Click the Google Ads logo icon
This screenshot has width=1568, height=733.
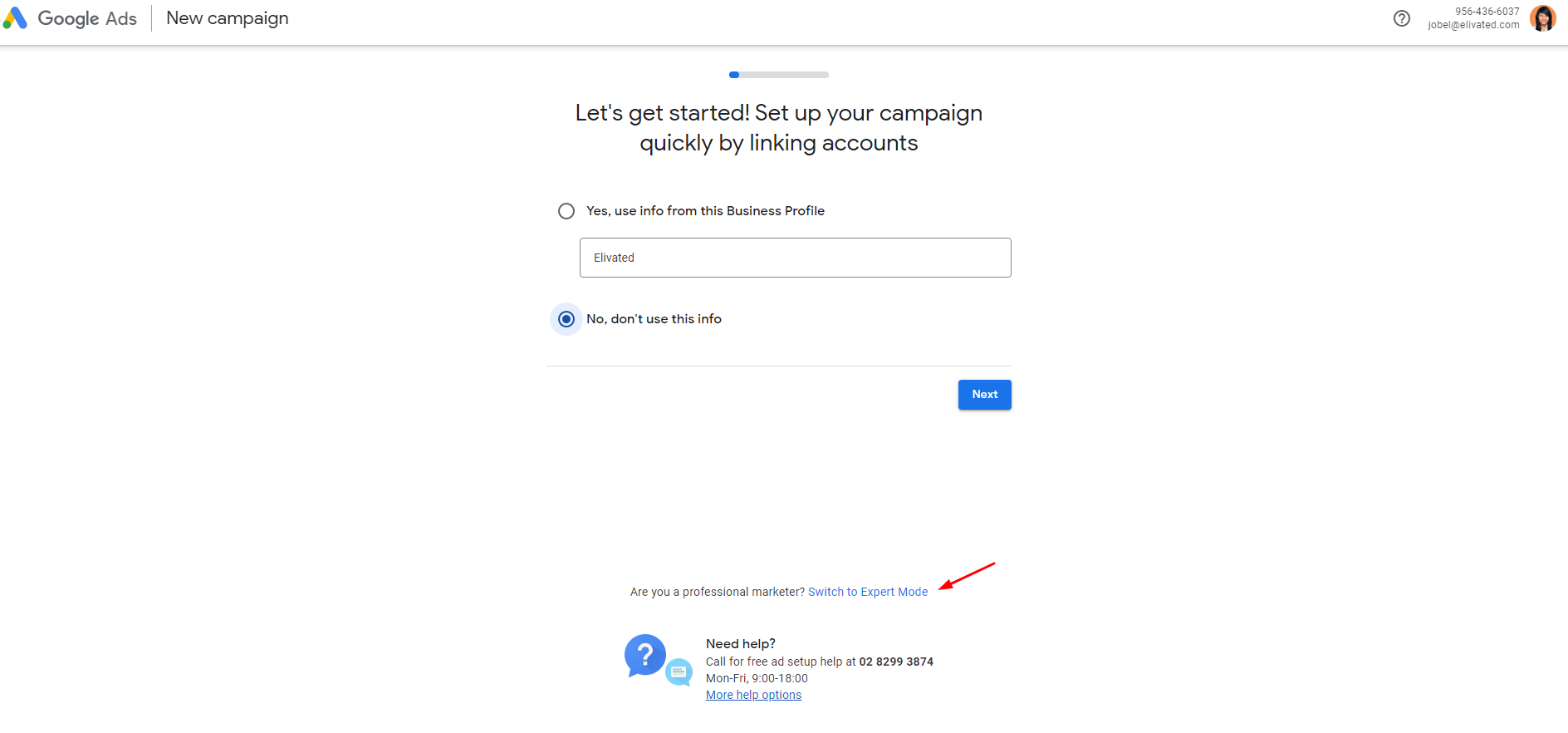pos(15,18)
